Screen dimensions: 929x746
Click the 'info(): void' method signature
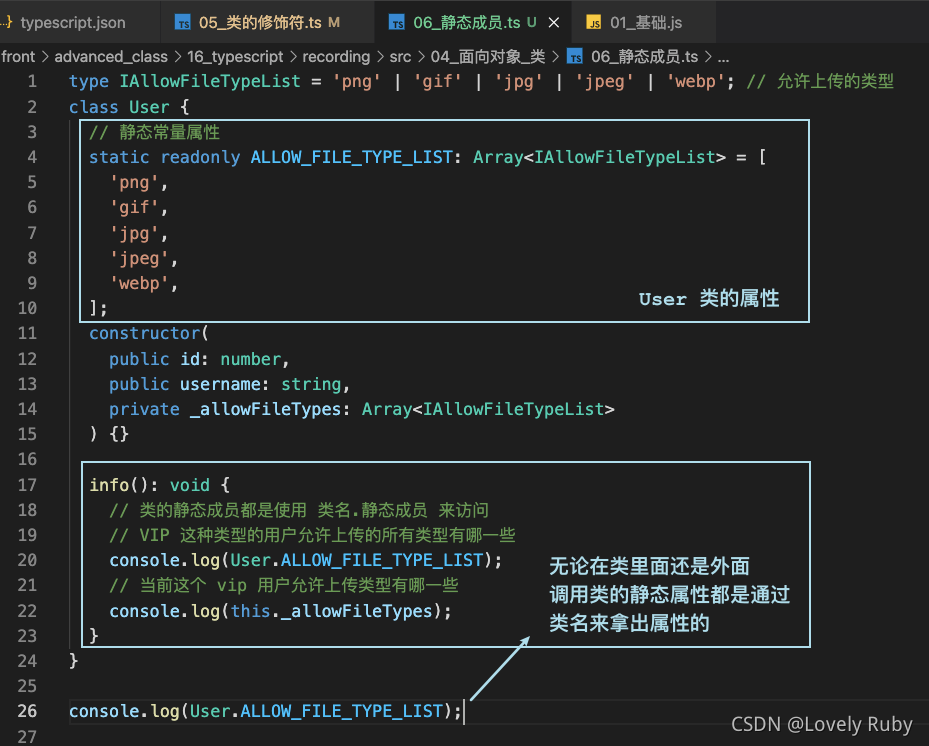[x=149, y=485]
